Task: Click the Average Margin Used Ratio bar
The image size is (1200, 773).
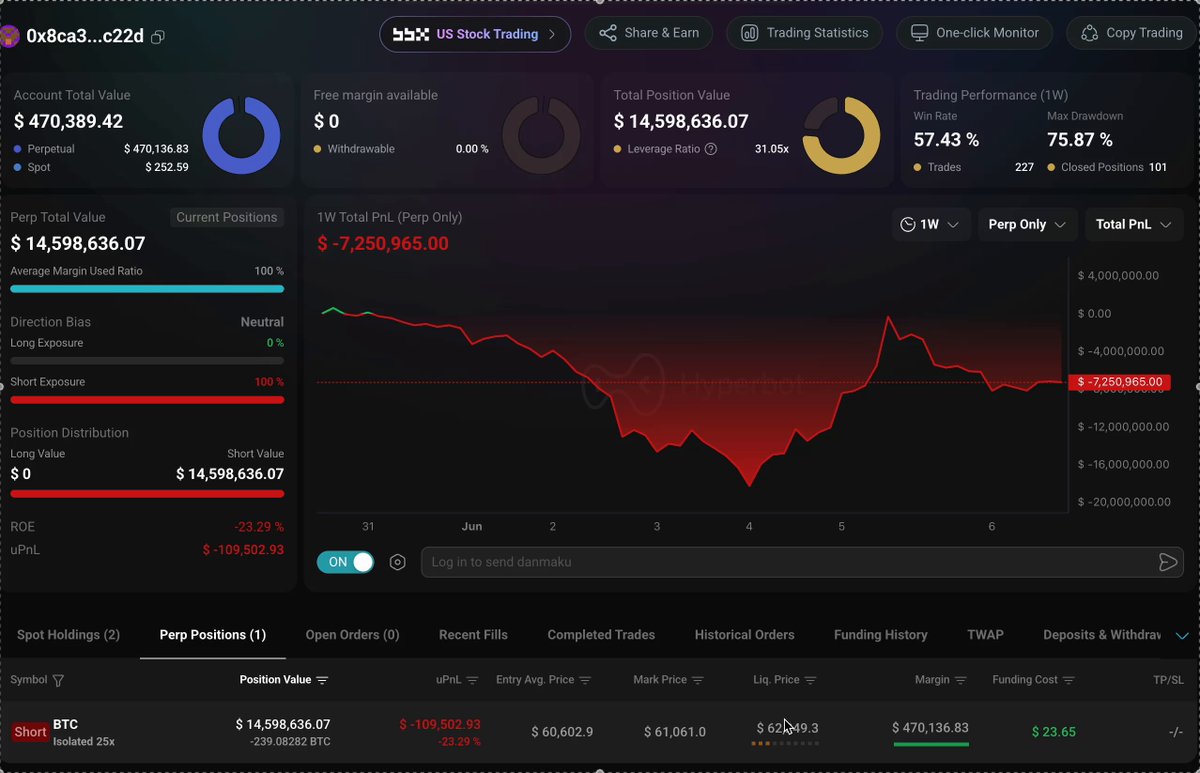Action: pos(147,289)
